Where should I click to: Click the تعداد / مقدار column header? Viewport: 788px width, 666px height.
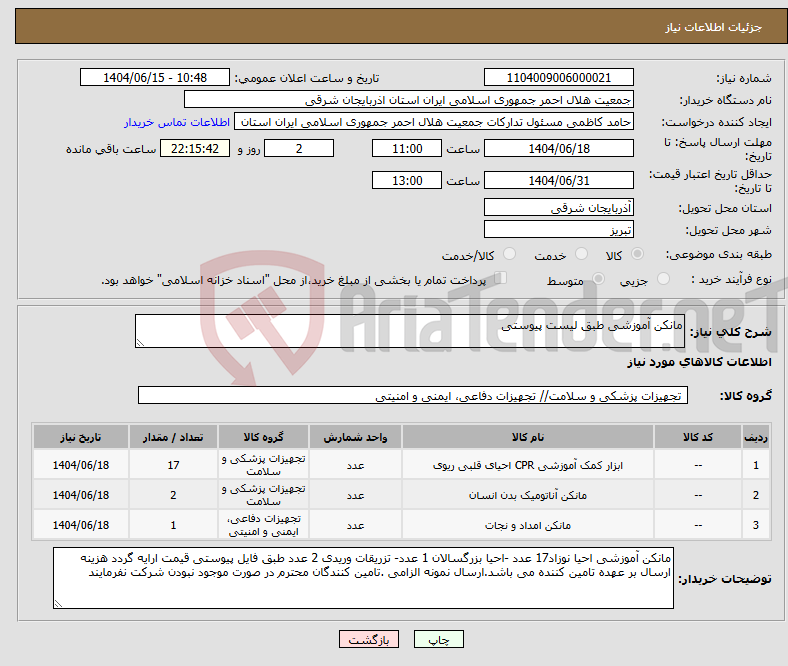(x=173, y=437)
